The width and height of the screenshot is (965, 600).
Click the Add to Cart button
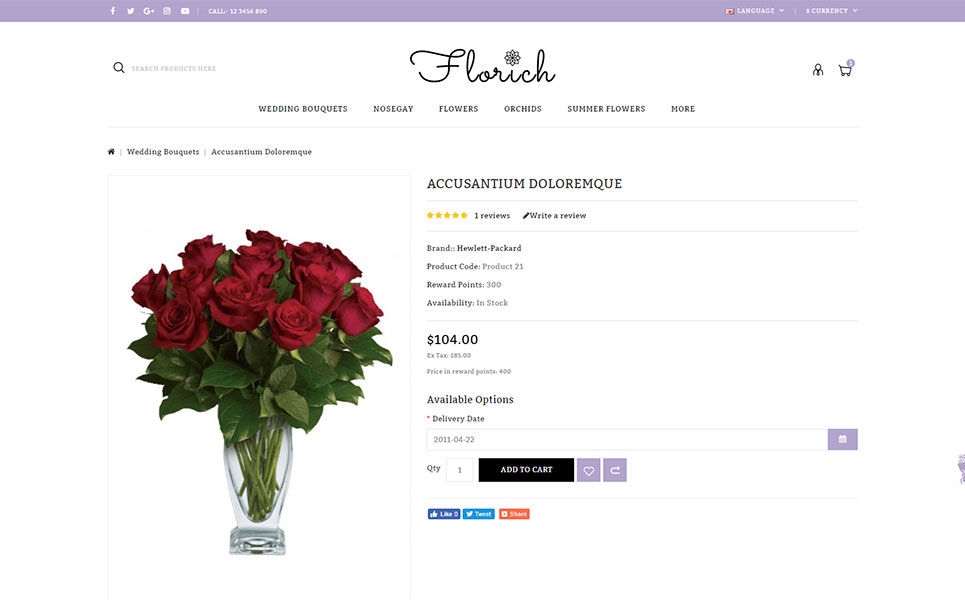point(526,470)
